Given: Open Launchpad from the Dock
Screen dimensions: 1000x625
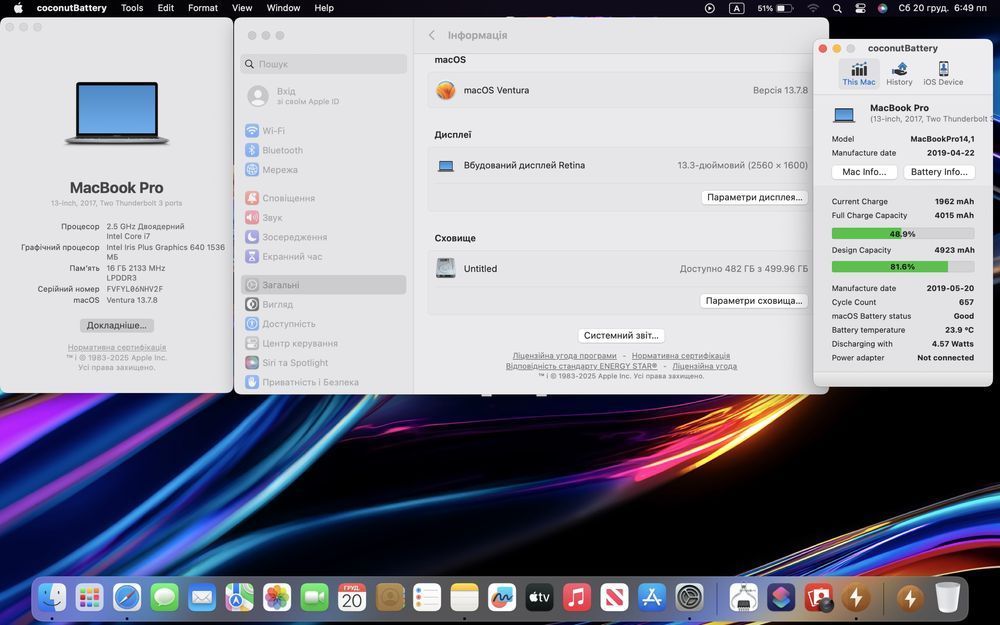Looking at the screenshot, I should (x=89, y=598).
